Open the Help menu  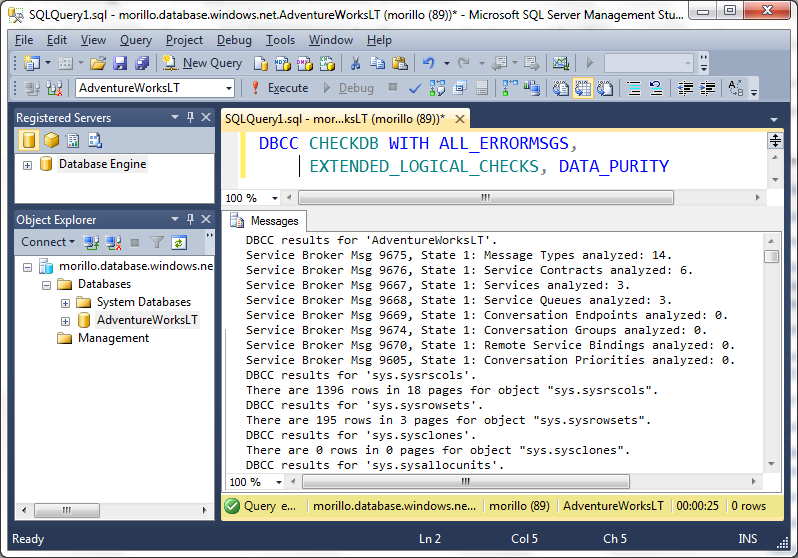pyautogui.click(x=379, y=40)
